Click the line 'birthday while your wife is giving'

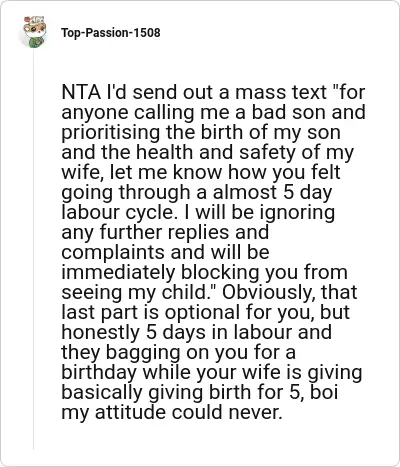212,372
